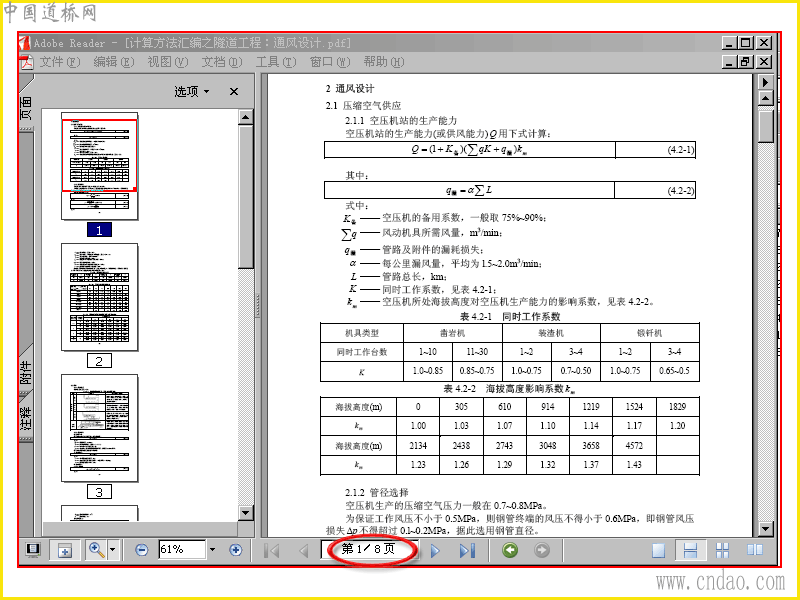Open the zoom percentage dropdown arrow
This screenshot has height=600, width=800.
tap(213, 550)
